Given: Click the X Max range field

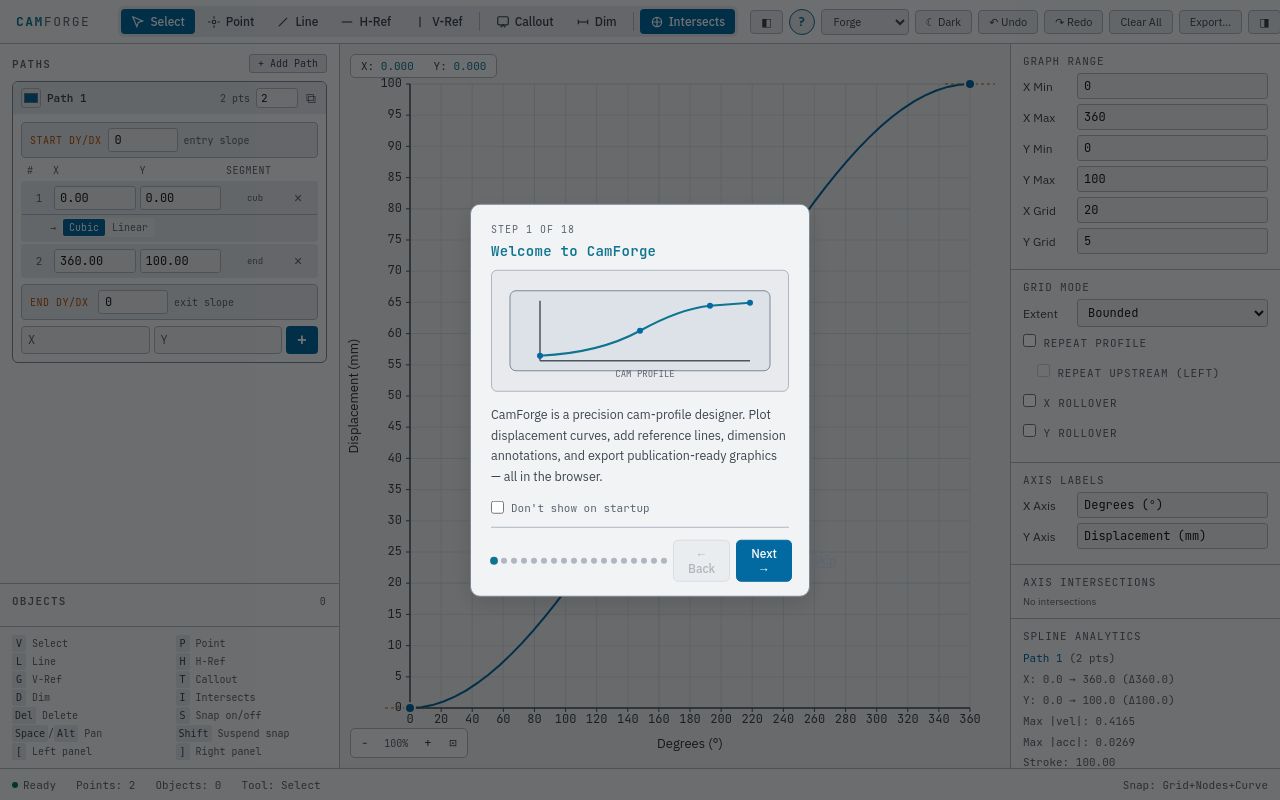Looking at the screenshot, I should (x=1172, y=117).
